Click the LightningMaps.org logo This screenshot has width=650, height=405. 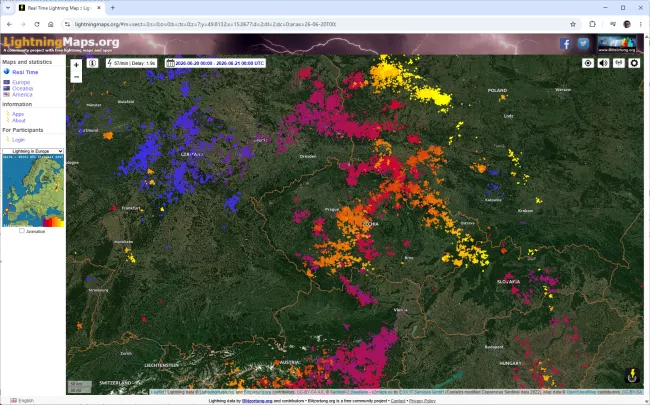pos(61,42)
